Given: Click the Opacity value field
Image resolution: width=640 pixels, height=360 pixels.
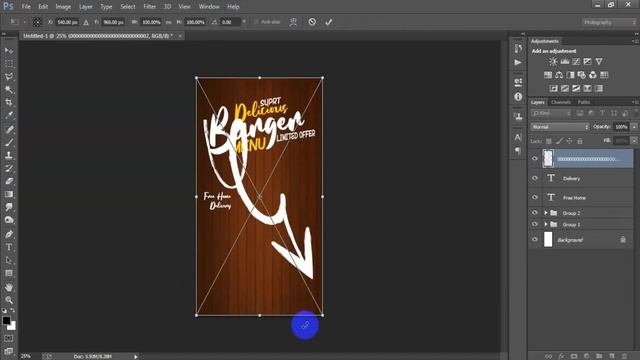Looking at the screenshot, I should [621, 127].
